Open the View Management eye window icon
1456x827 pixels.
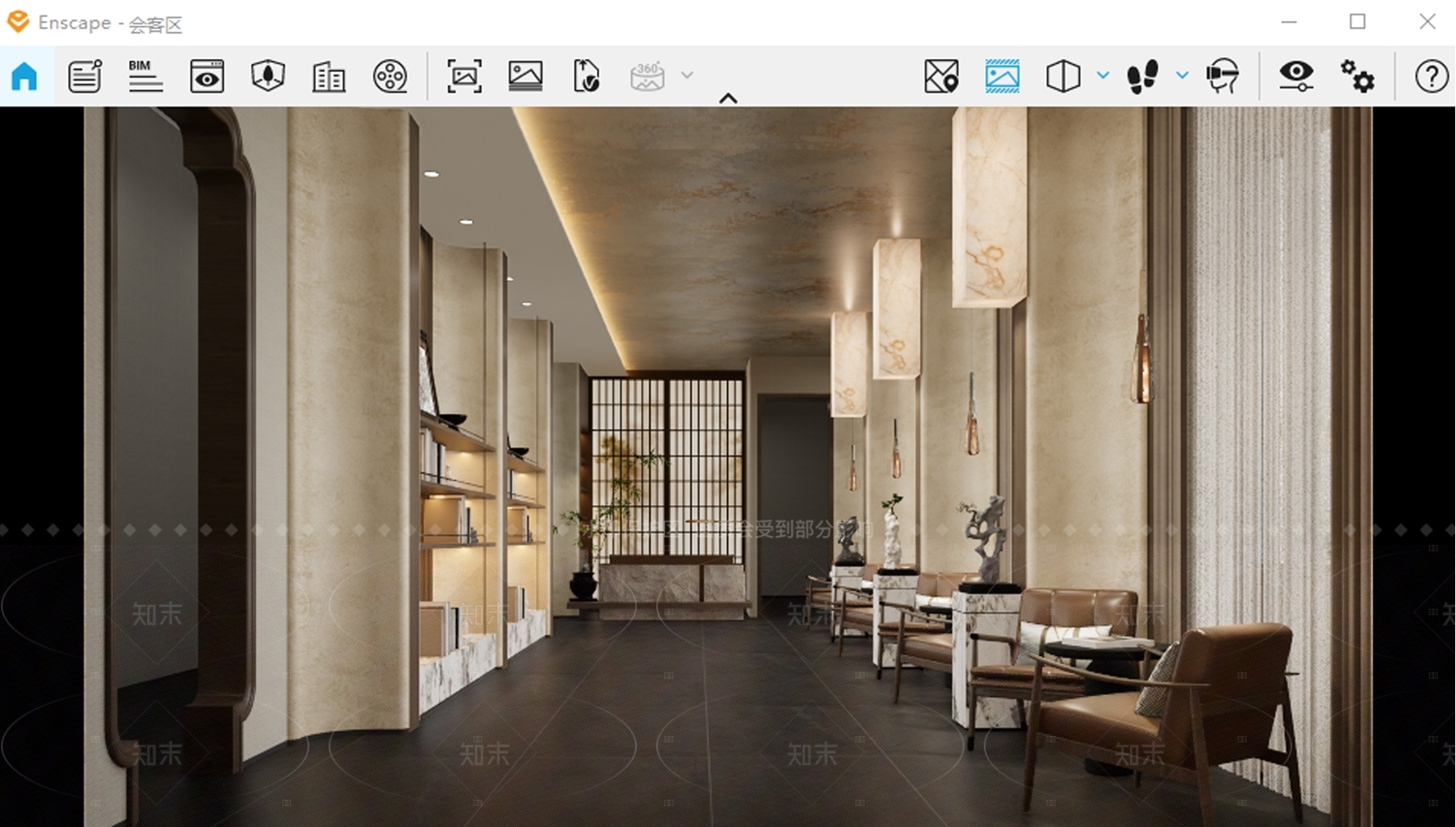click(207, 76)
